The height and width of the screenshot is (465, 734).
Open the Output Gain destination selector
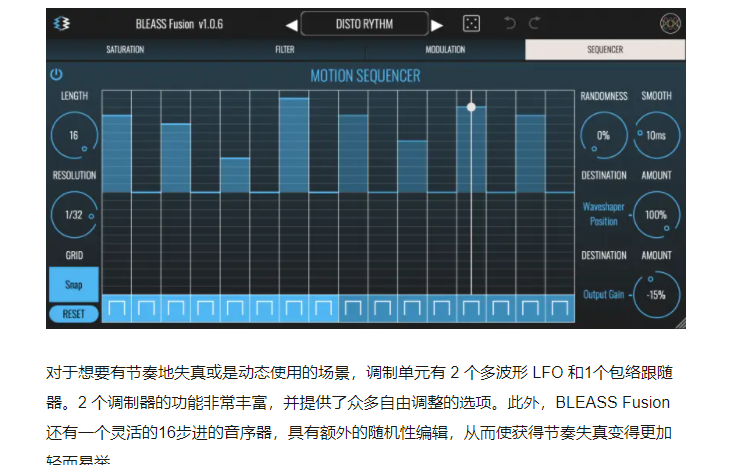pyautogui.click(x=603, y=295)
